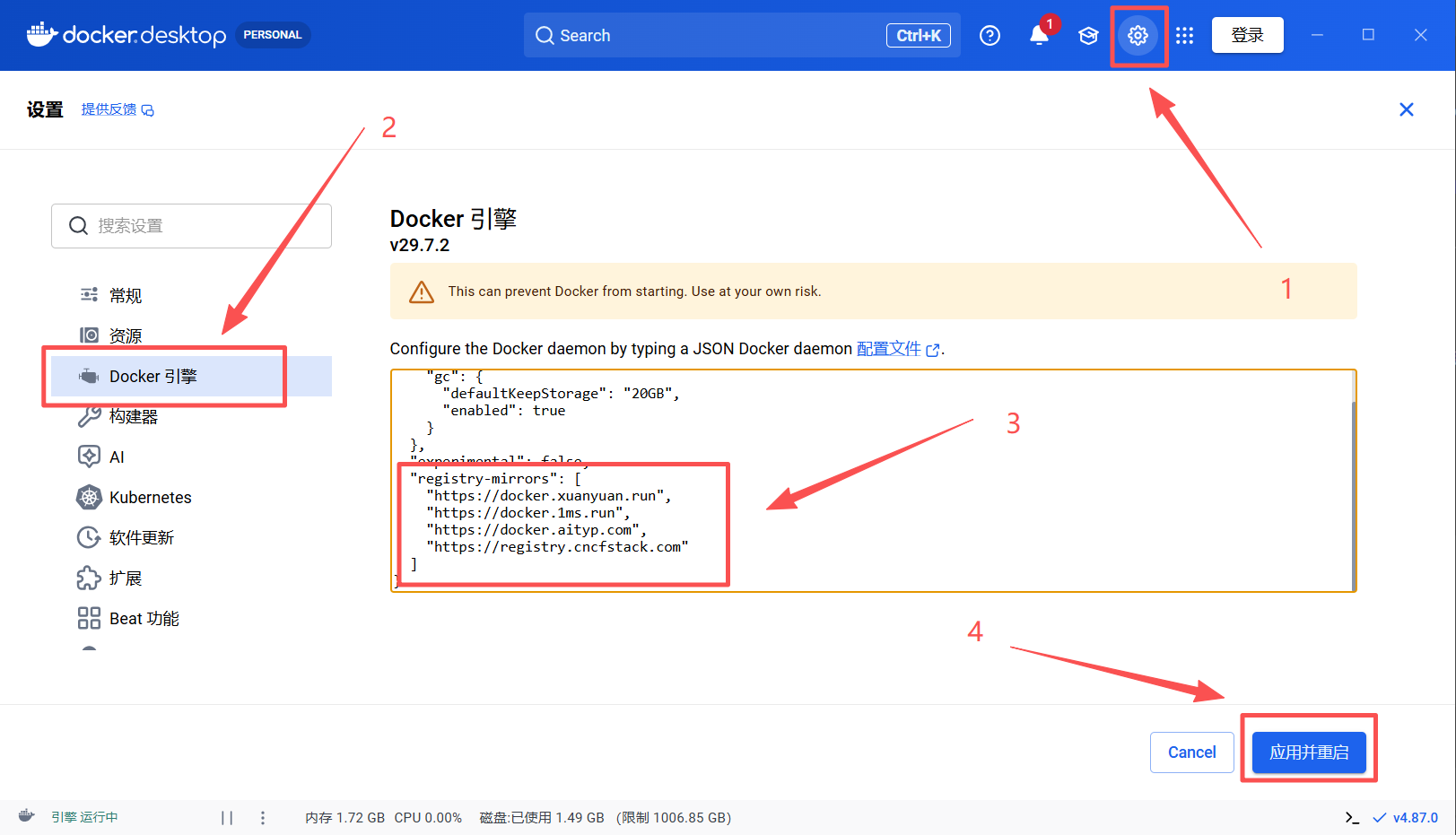The width and height of the screenshot is (1456, 835).
Task: Click the warning triangle icon
Action: coord(422,291)
